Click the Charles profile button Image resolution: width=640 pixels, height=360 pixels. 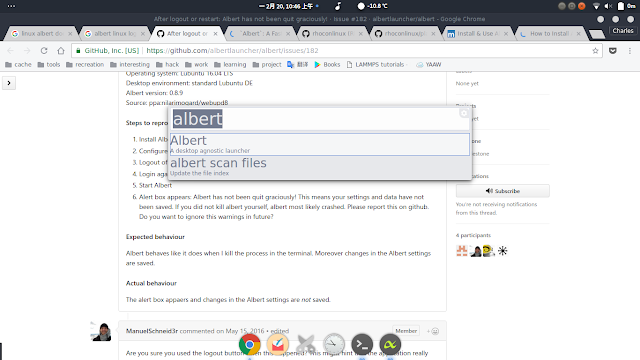[x=623, y=31]
